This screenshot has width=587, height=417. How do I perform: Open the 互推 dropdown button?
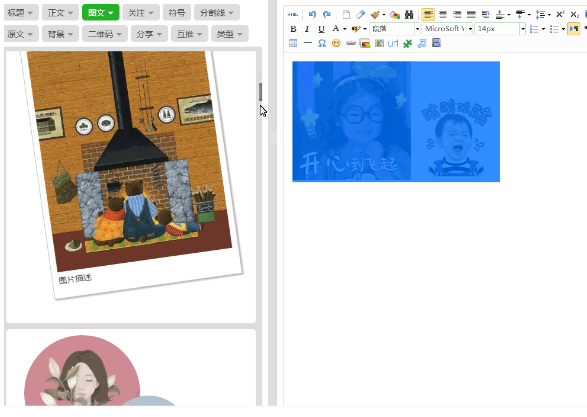pyautogui.click(x=189, y=34)
